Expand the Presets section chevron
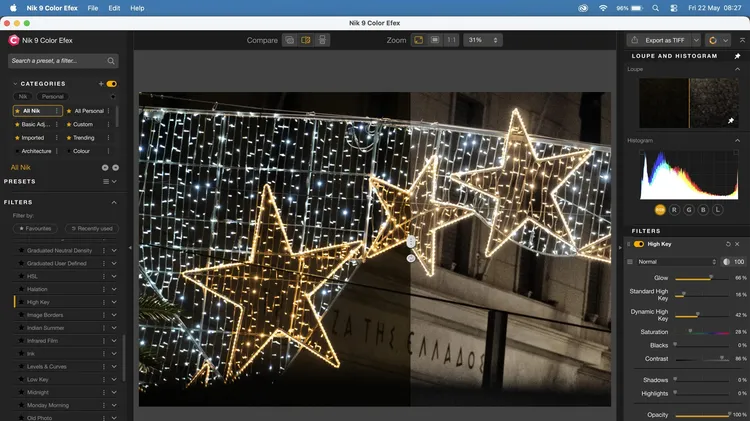Image resolution: width=750 pixels, height=421 pixels. [x=114, y=182]
